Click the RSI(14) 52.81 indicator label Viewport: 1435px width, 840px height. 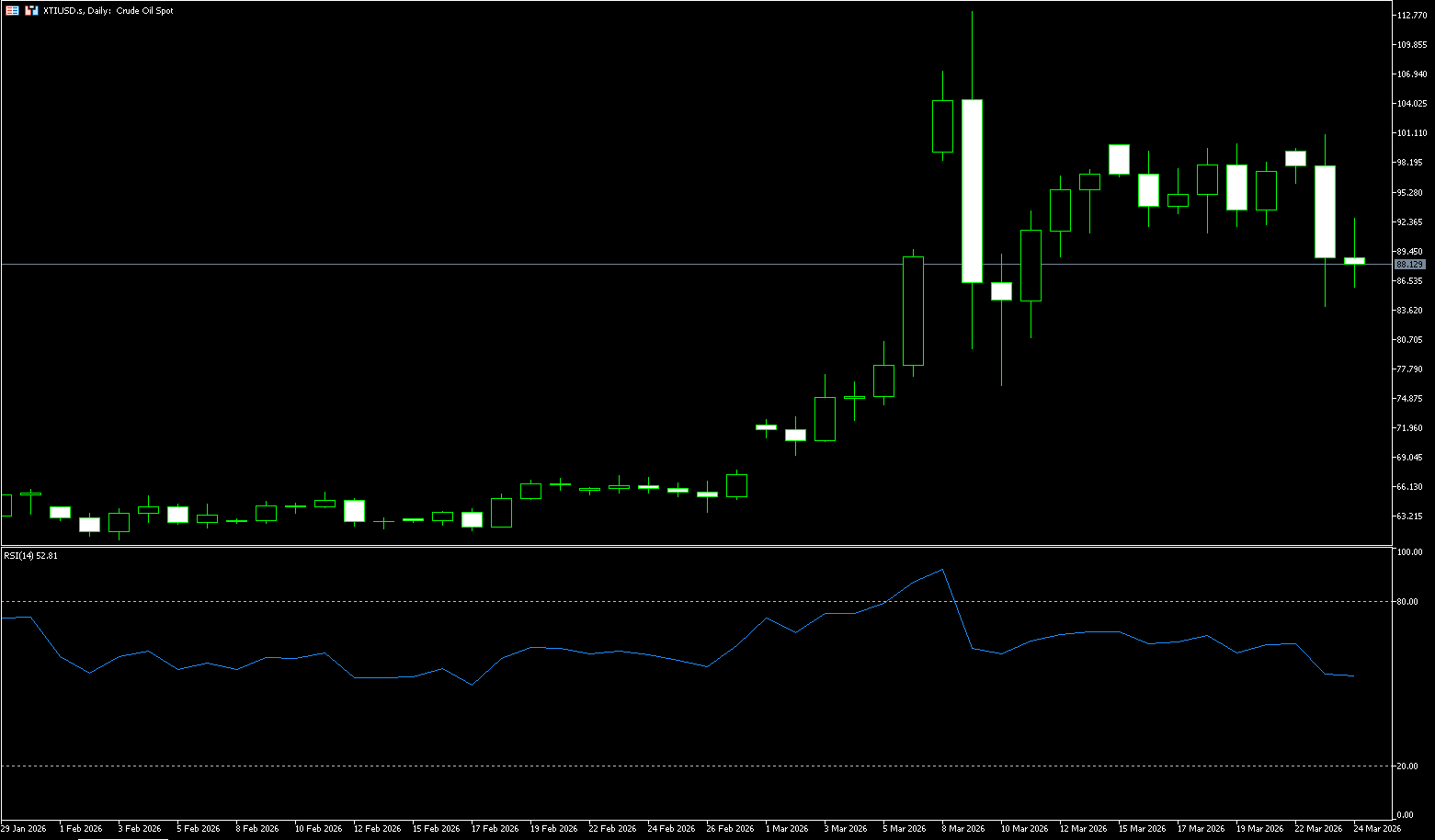click(30, 556)
